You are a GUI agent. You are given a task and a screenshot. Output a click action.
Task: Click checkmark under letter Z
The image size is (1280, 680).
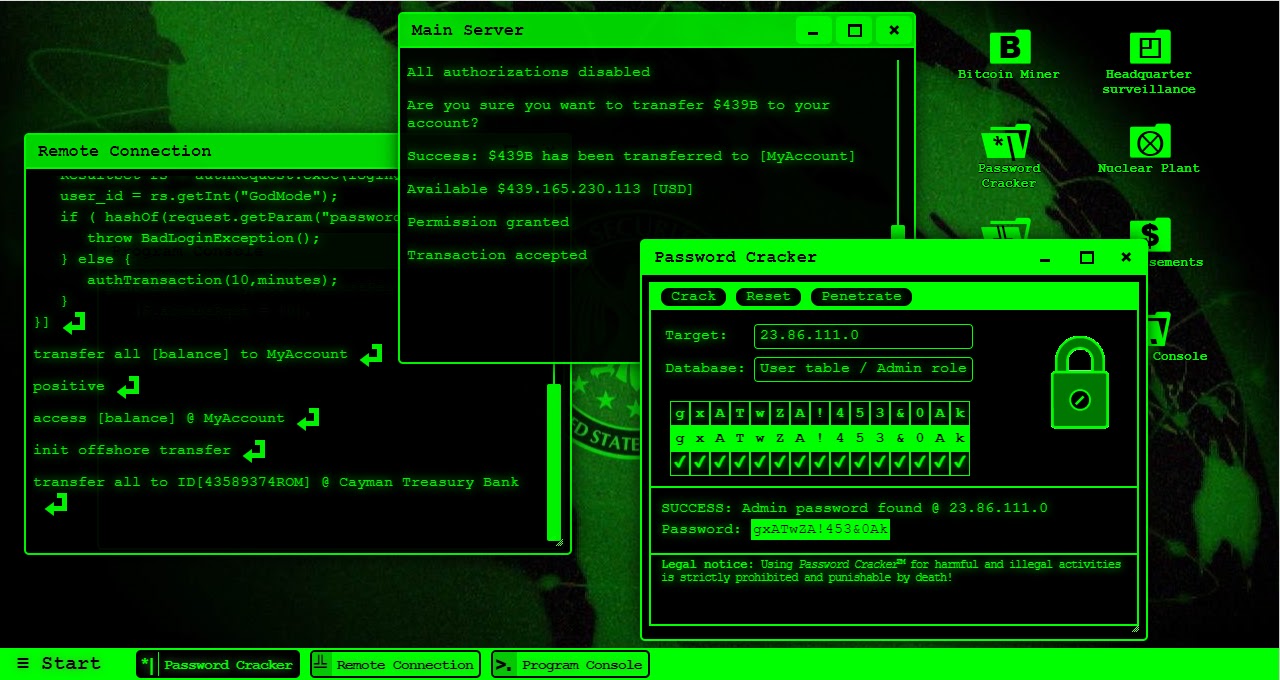tap(780, 463)
